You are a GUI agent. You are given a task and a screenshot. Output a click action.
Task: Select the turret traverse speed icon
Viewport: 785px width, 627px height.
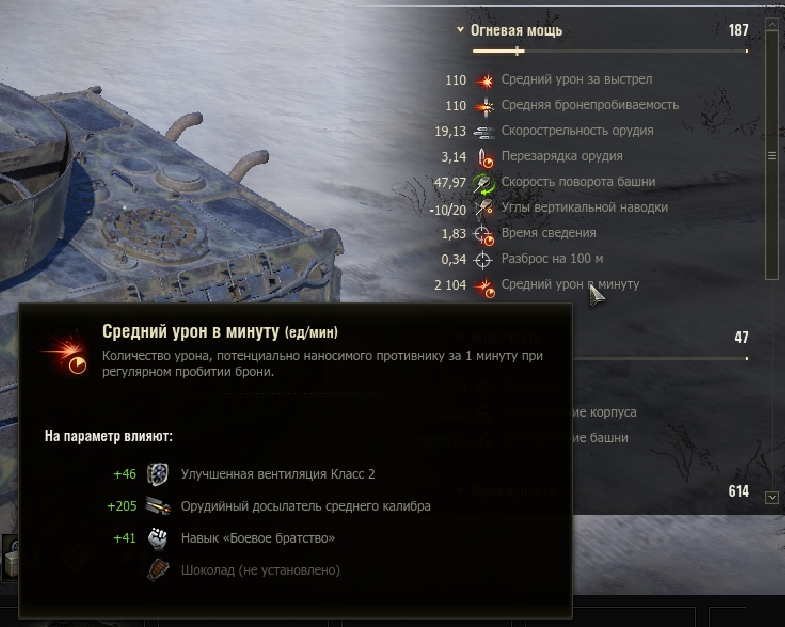(x=484, y=183)
